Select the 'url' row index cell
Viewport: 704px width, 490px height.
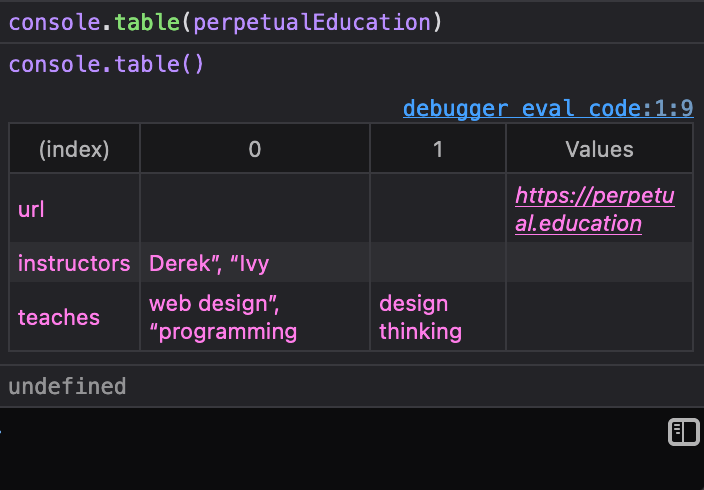click(x=74, y=209)
